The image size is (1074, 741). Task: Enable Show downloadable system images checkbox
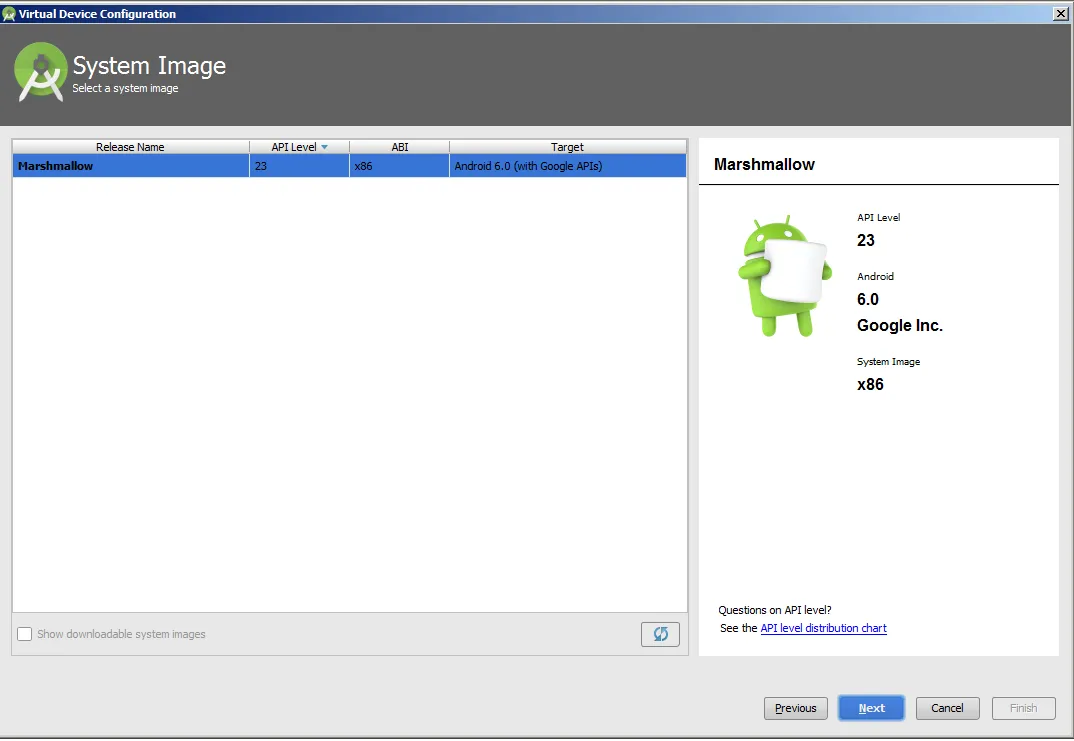coord(25,634)
